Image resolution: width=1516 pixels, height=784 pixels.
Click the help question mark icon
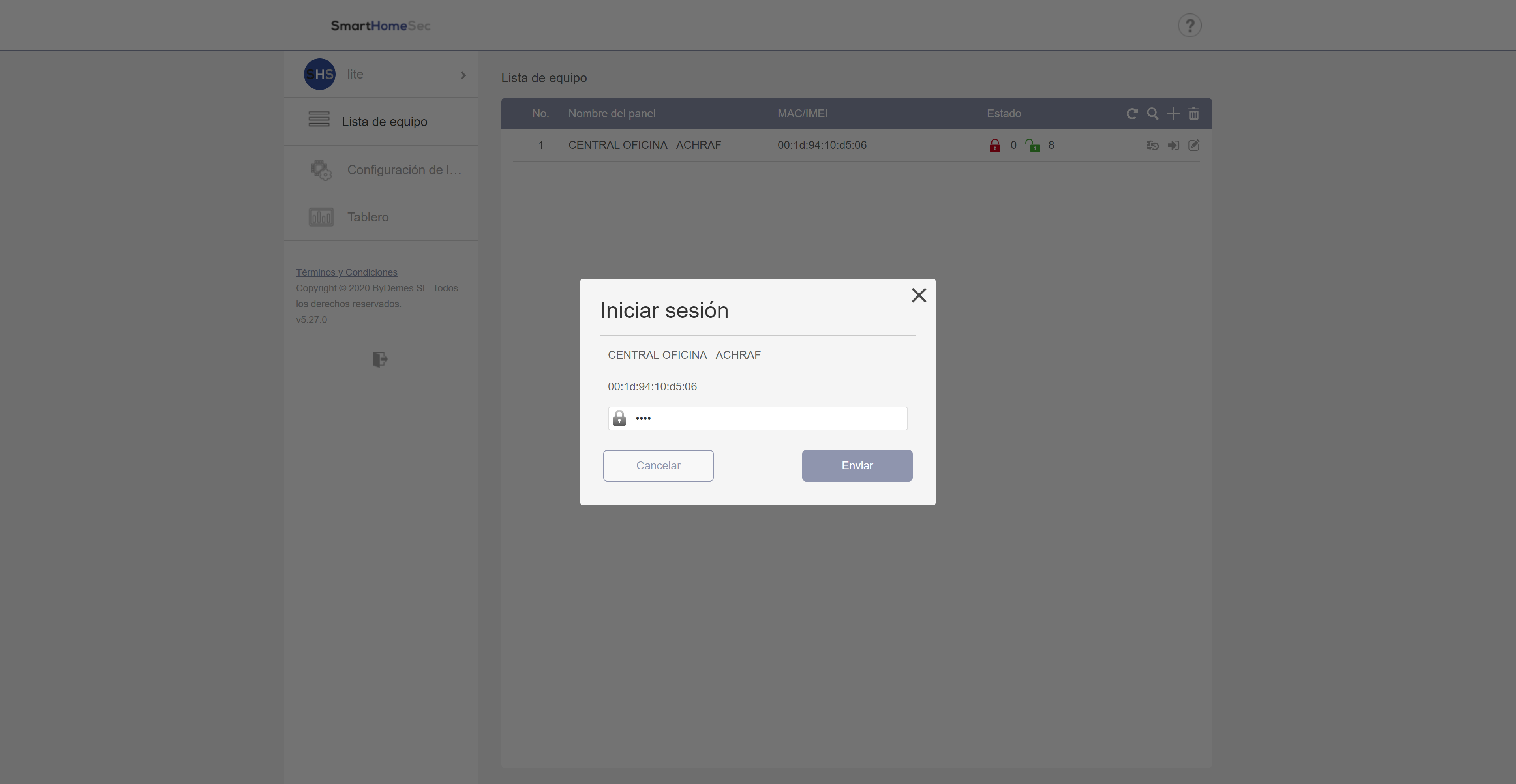(x=1190, y=26)
